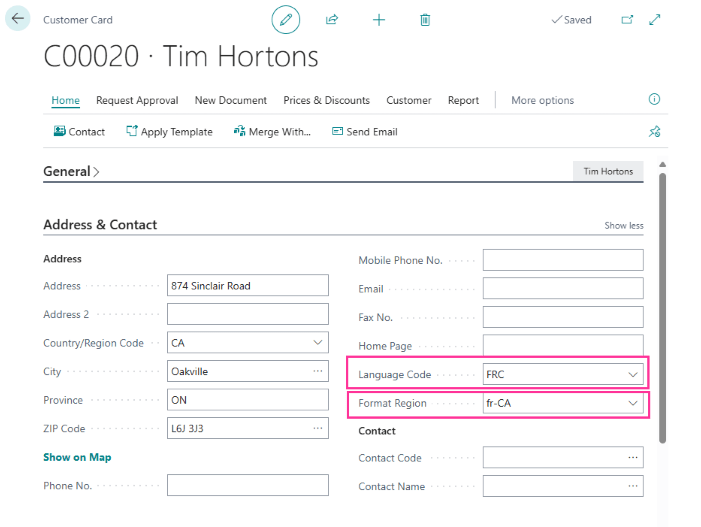Open the Language Code dropdown
Image resolution: width=701 pixels, height=527 pixels.
[632, 375]
